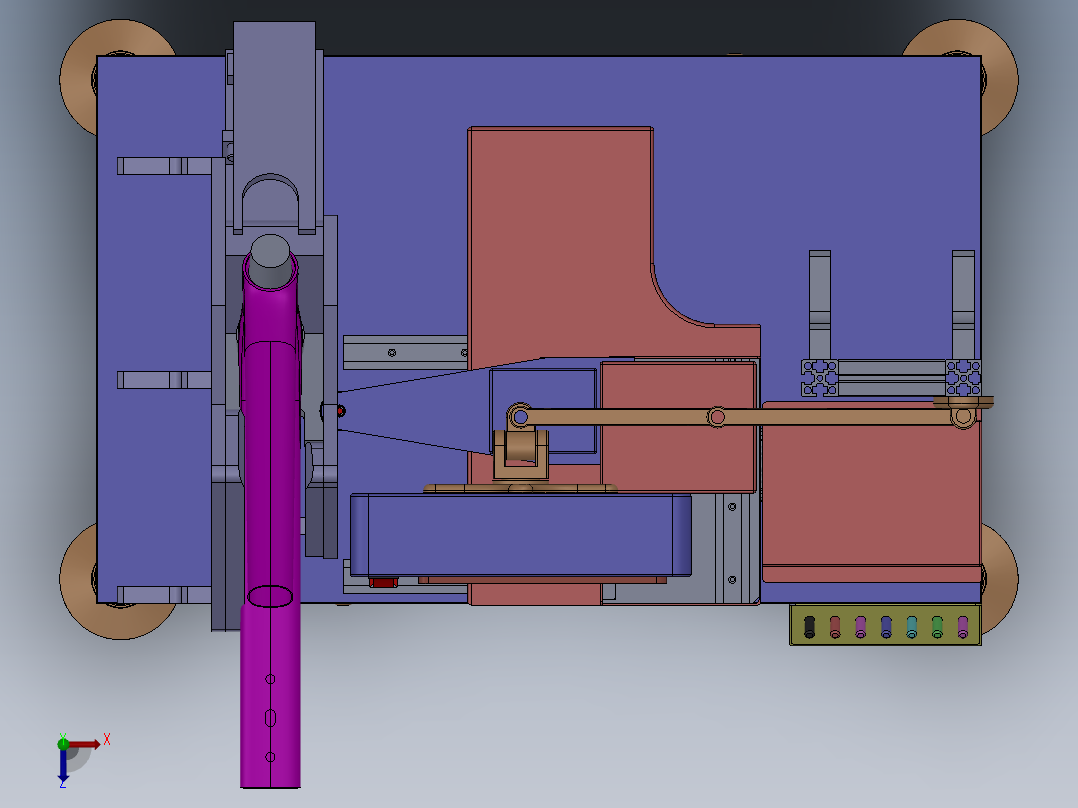Select the X axis label on triad
Screen dimensions: 1078x808
pyautogui.click(x=107, y=740)
